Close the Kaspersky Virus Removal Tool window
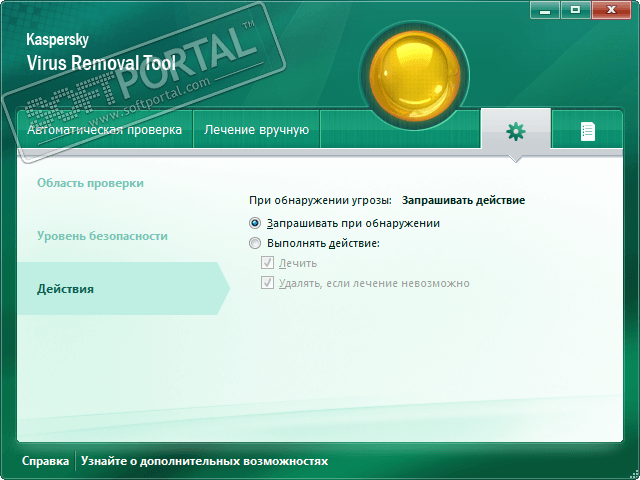 point(611,10)
